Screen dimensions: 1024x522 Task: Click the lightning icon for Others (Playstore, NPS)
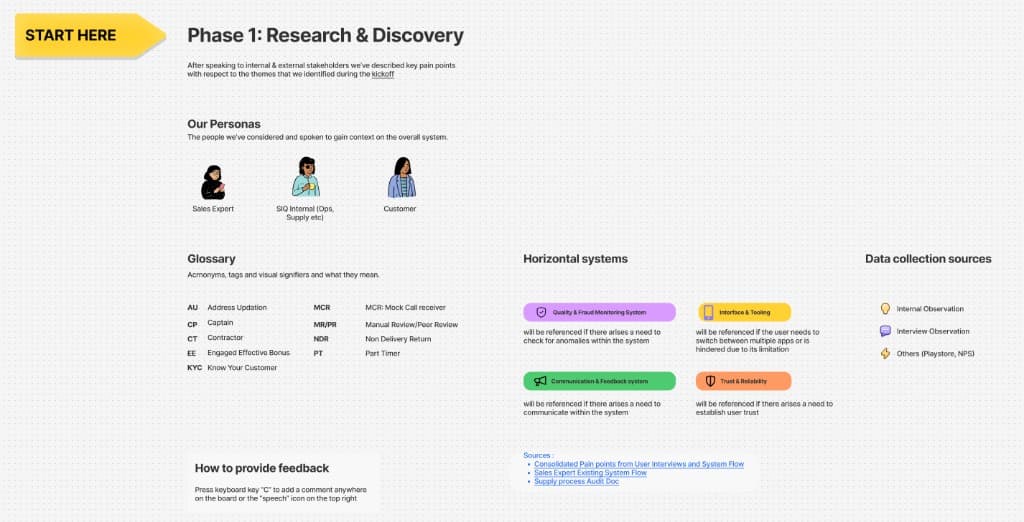pyautogui.click(x=886, y=353)
